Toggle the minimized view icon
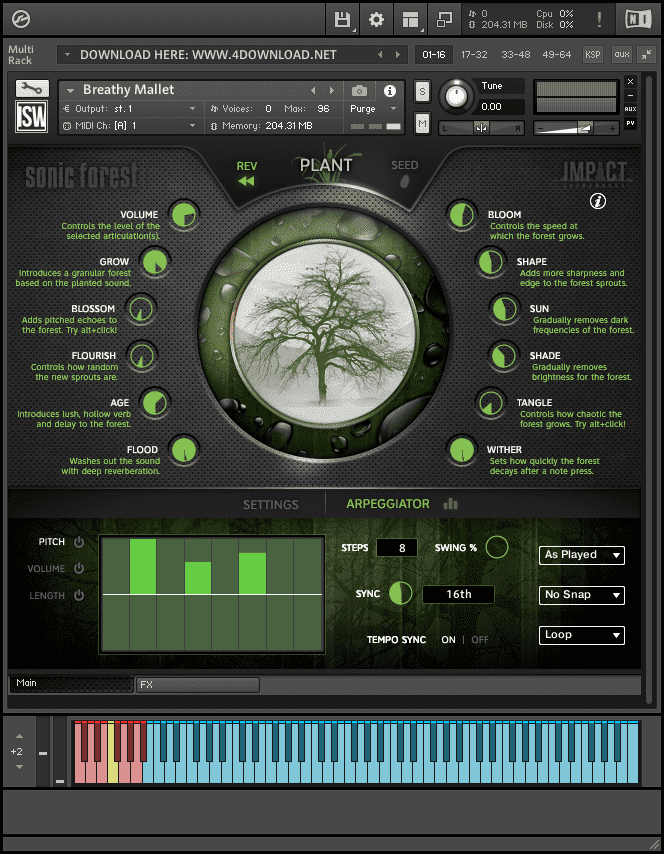 445,20
